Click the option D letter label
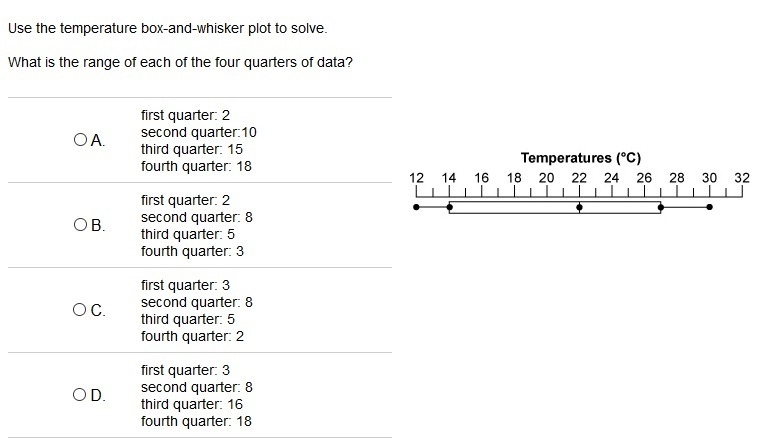Image resolution: width=765 pixels, height=443 pixels. click(98, 395)
